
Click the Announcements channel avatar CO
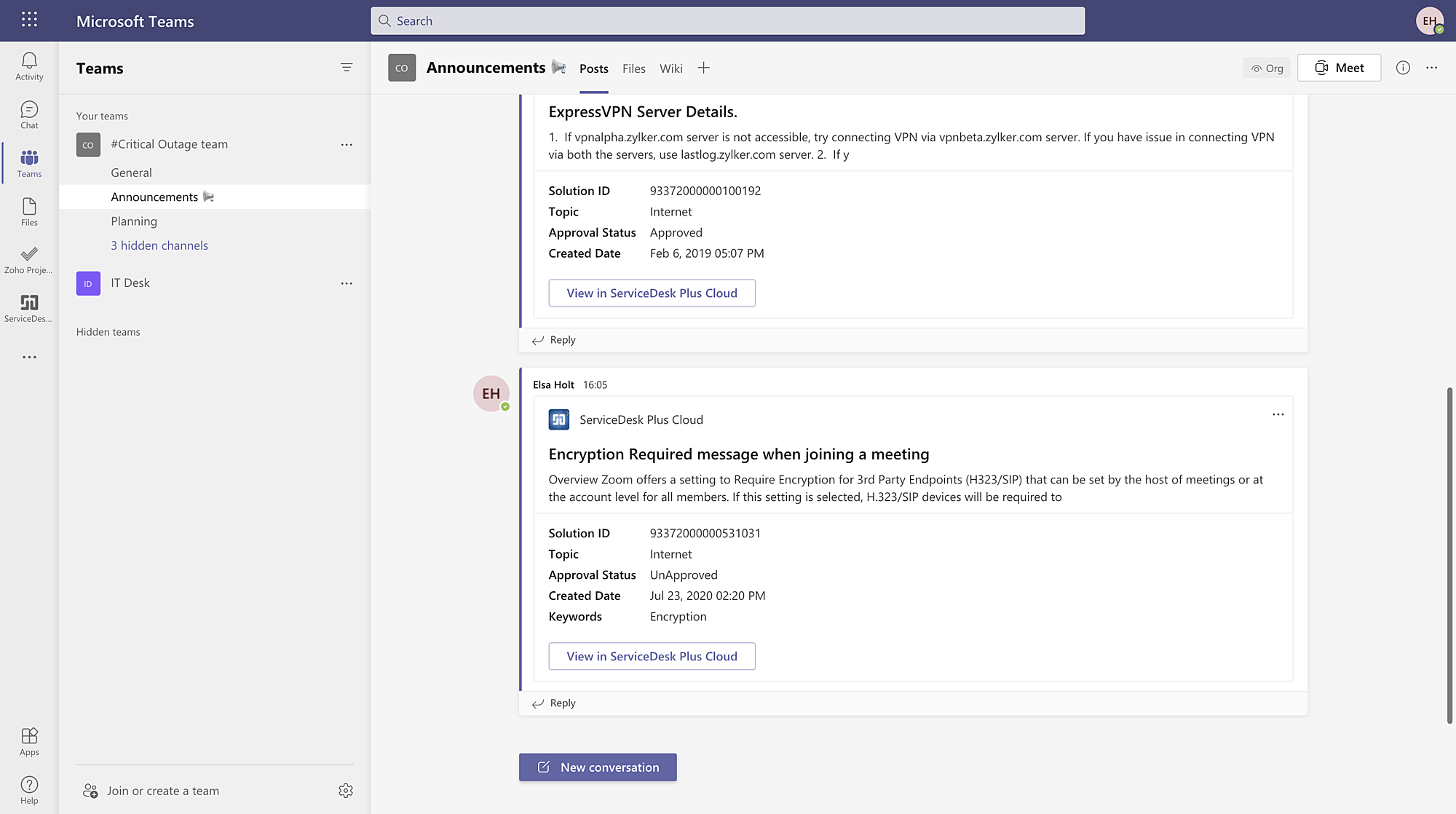coord(402,68)
